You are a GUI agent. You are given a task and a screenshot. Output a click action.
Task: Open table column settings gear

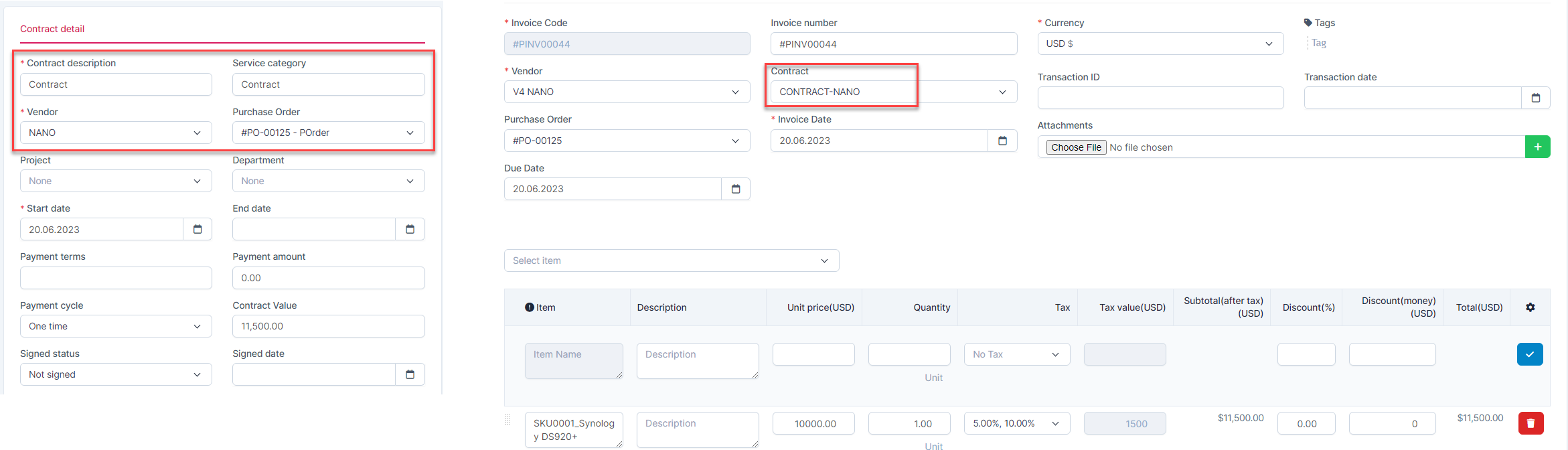pyautogui.click(x=1530, y=307)
